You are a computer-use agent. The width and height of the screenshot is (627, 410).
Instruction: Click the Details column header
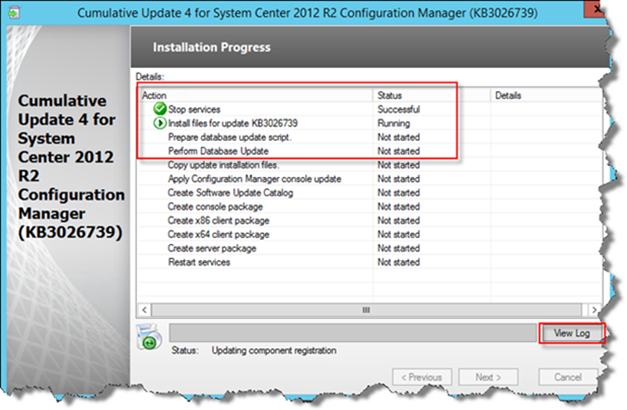[x=546, y=95]
